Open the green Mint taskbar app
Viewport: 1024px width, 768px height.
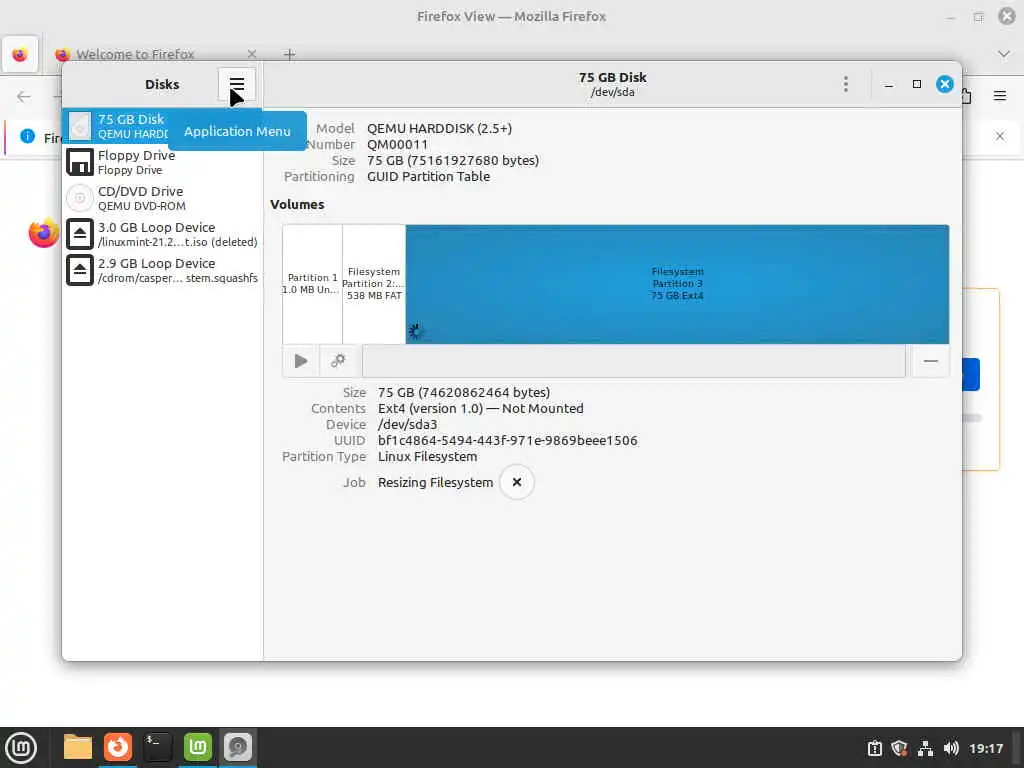point(198,747)
